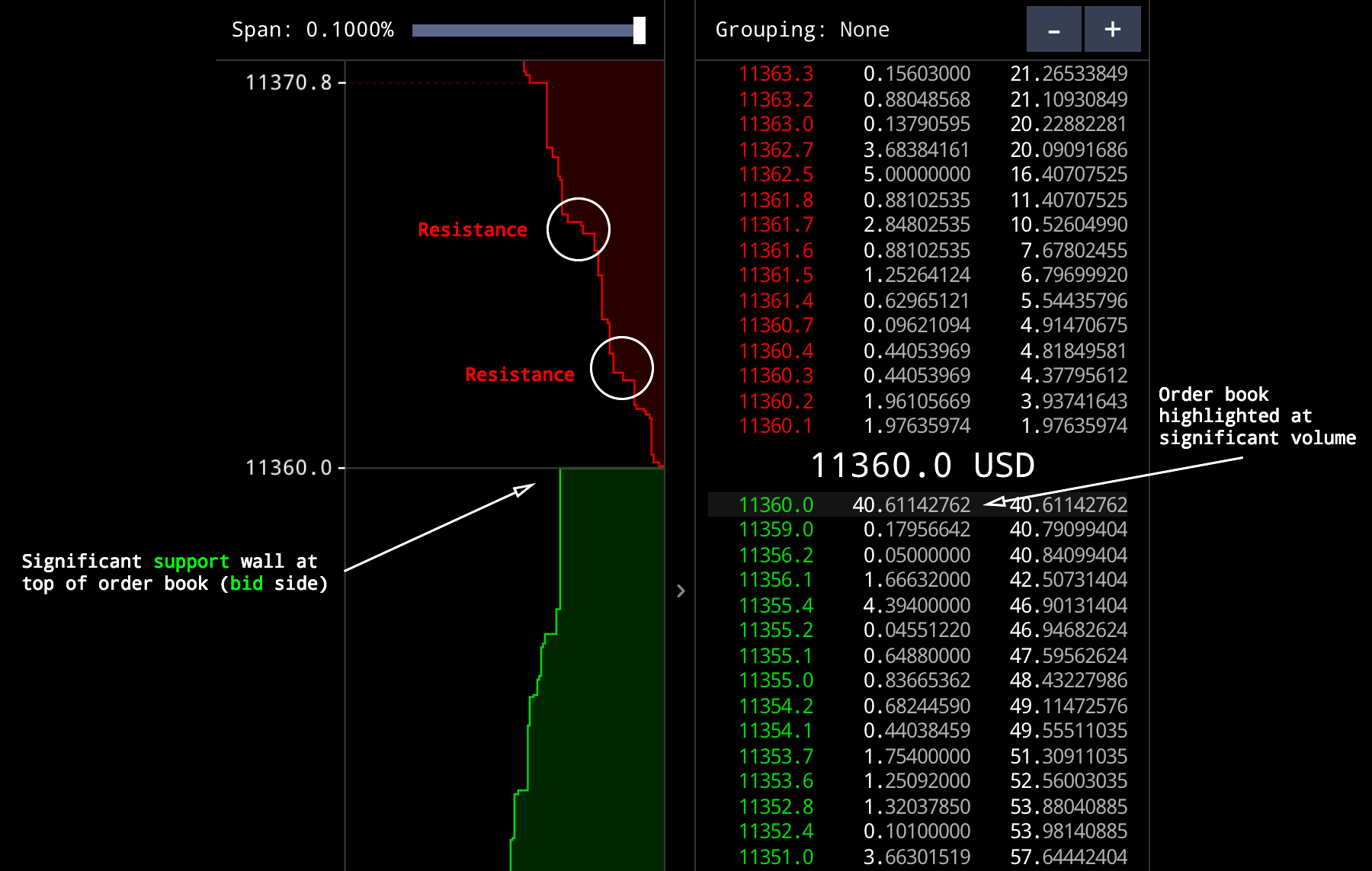This screenshot has height=871, width=1372.
Task: Click the Span: 0.1000% label
Action: pos(313,30)
